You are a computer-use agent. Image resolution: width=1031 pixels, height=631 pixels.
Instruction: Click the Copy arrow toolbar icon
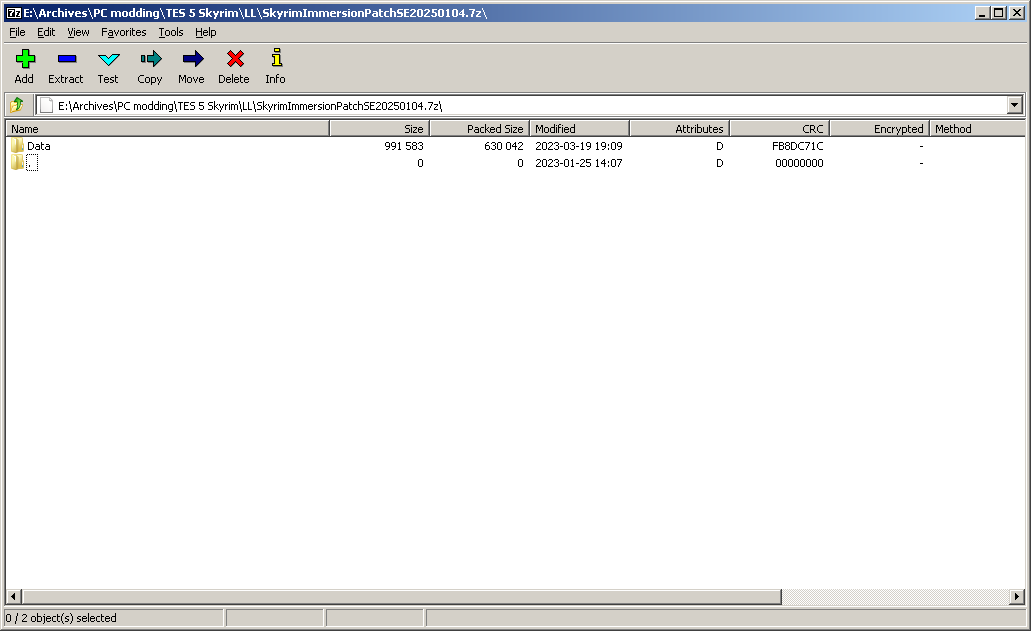[x=151, y=59]
